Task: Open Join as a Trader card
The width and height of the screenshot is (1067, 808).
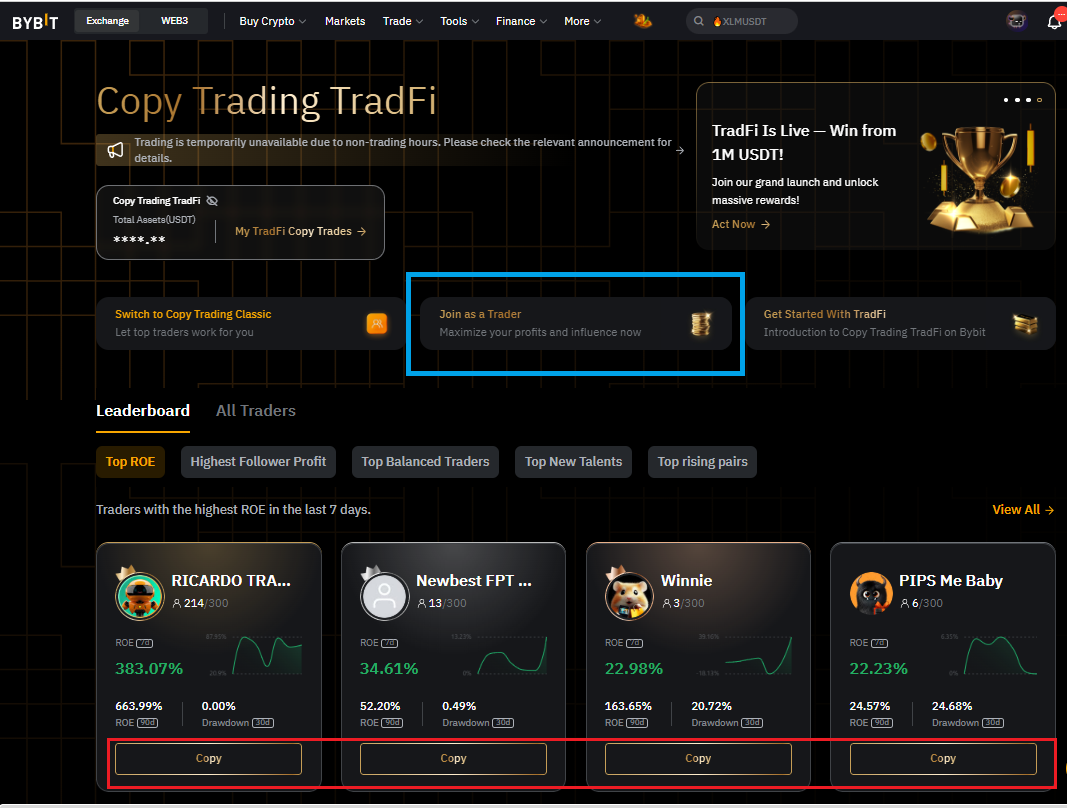Action: (x=575, y=323)
